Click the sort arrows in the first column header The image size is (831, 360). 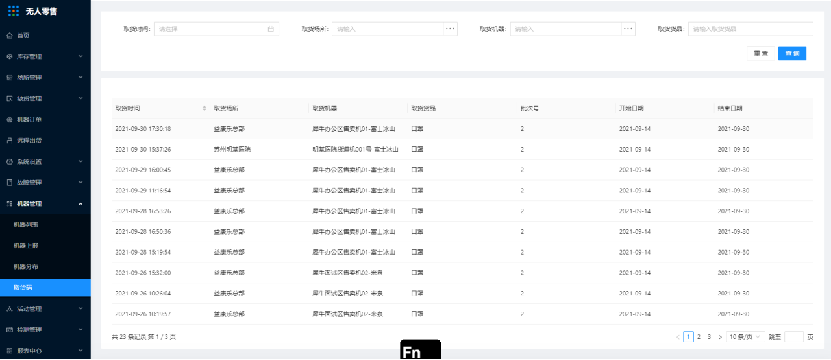pos(204,108)
